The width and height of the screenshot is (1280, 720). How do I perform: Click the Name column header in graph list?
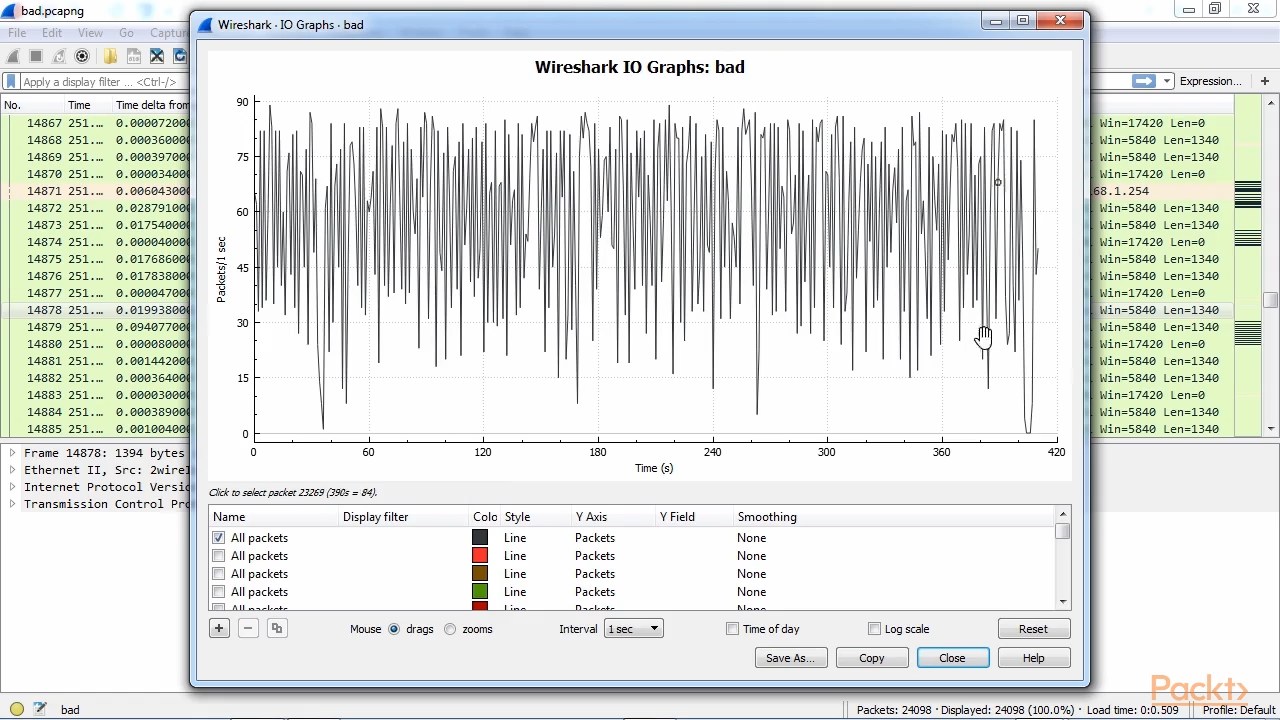click(x=229, y=517)
